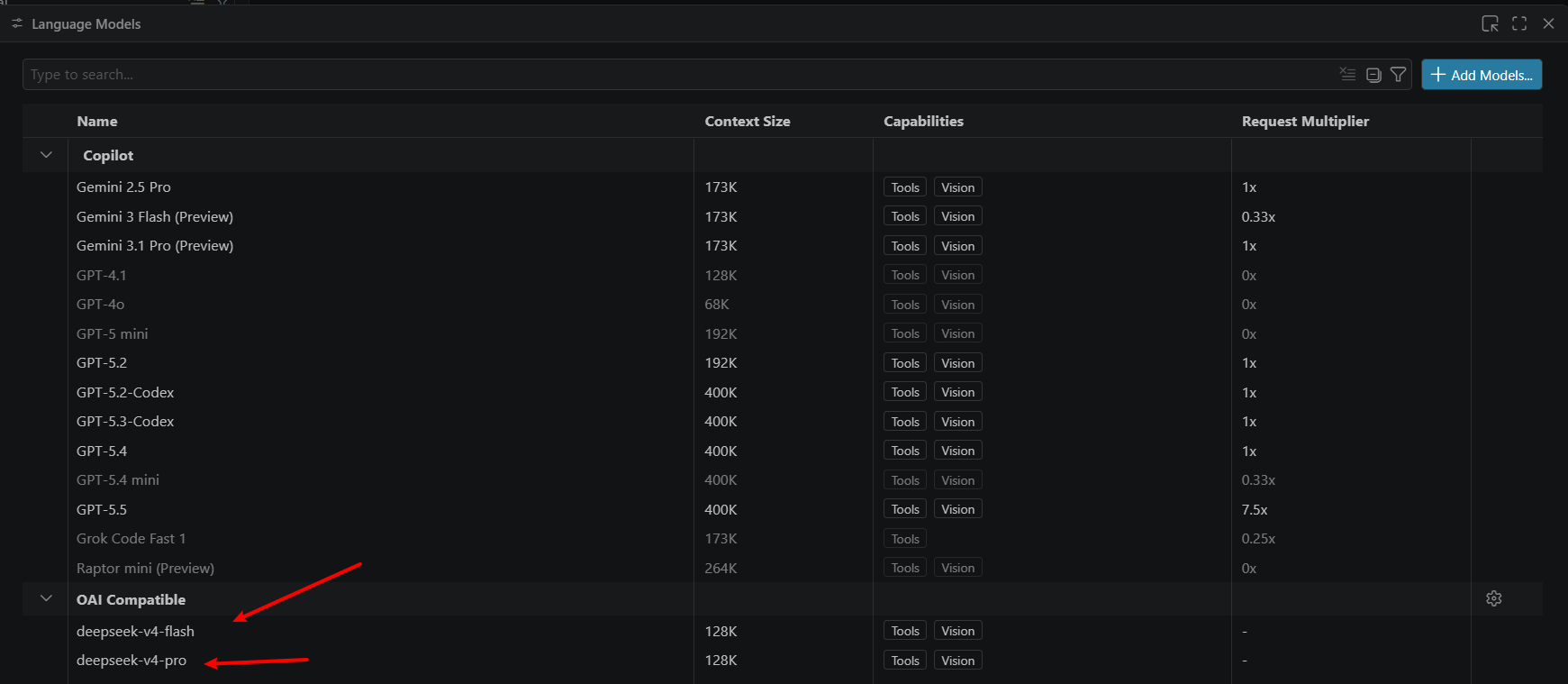Click Vision badge on Raptor mini row

(x=958, y=568)
